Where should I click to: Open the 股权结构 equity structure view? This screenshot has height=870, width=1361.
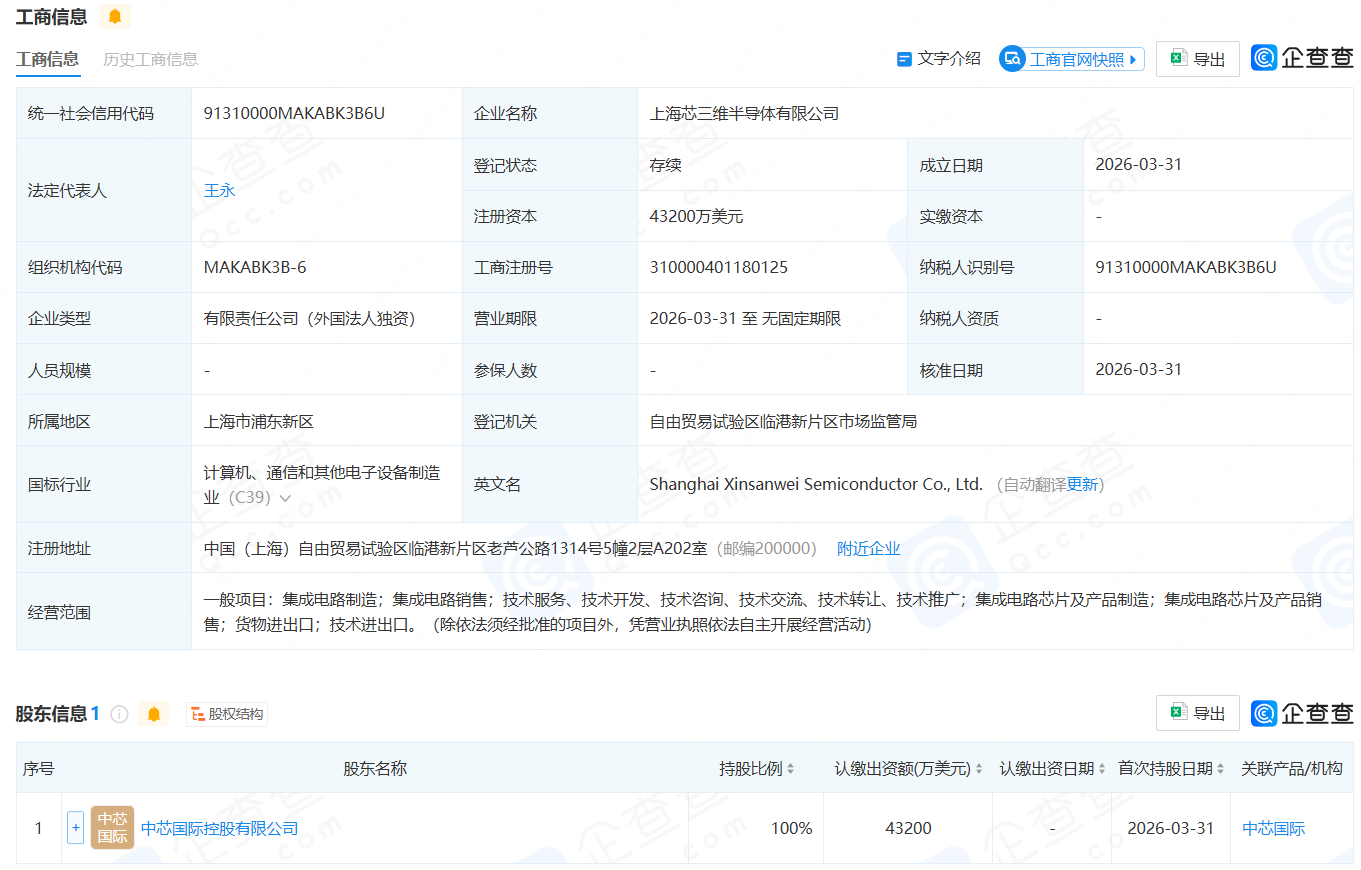pyautogui.click(x=227, y=714)
